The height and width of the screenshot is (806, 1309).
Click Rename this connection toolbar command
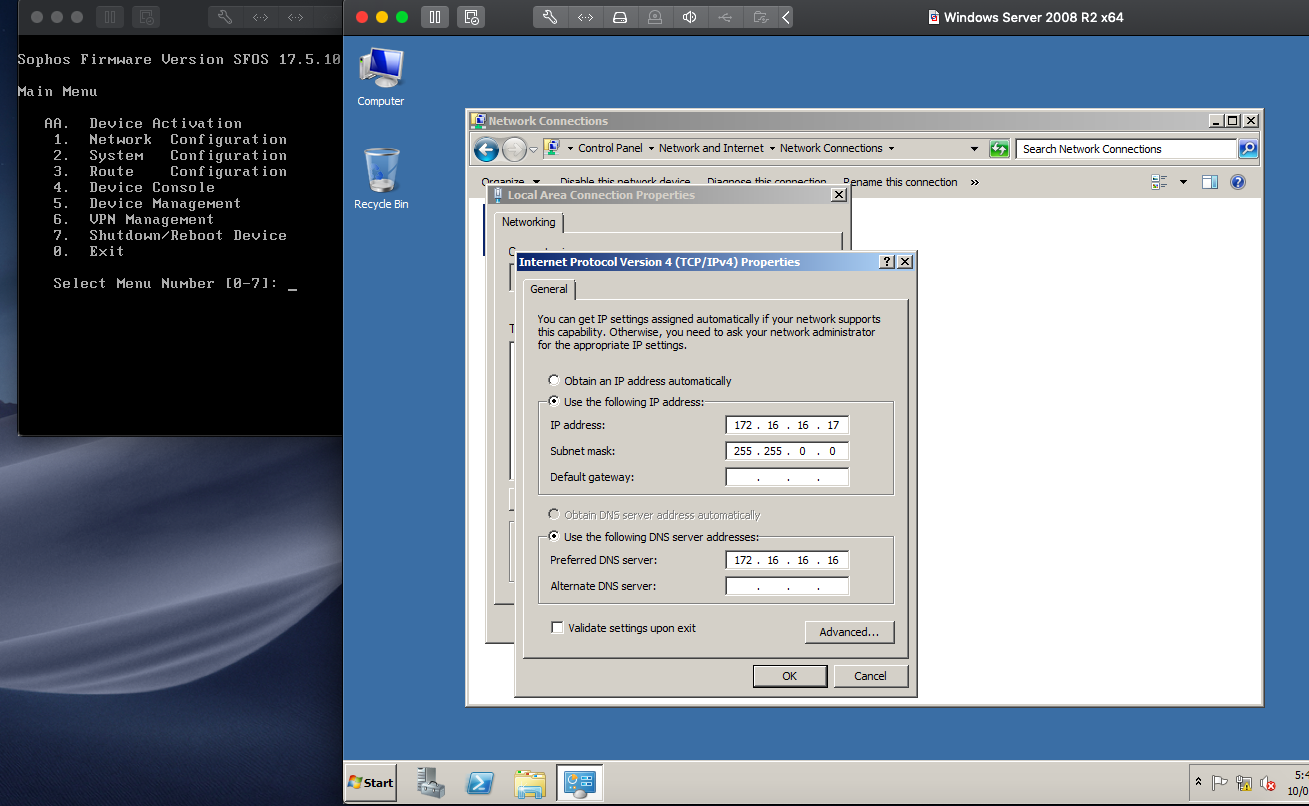click(900, 182)
